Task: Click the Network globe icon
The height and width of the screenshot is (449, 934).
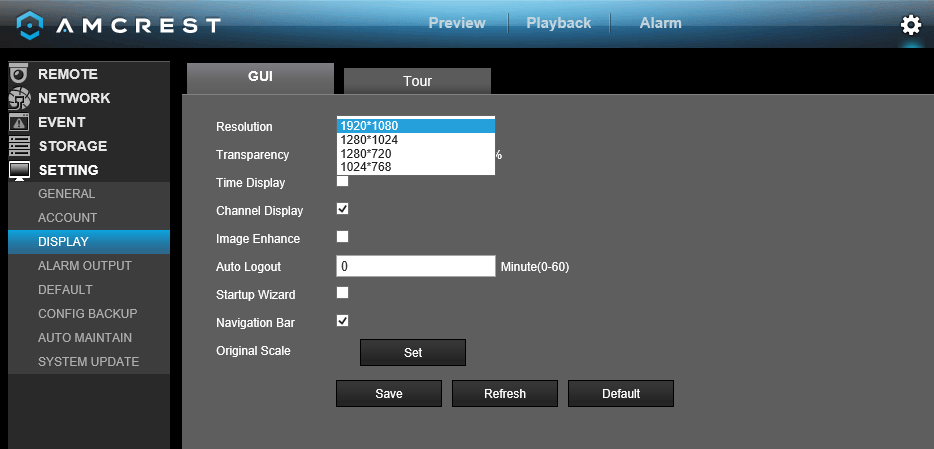Action: click(x=19, y=98)
